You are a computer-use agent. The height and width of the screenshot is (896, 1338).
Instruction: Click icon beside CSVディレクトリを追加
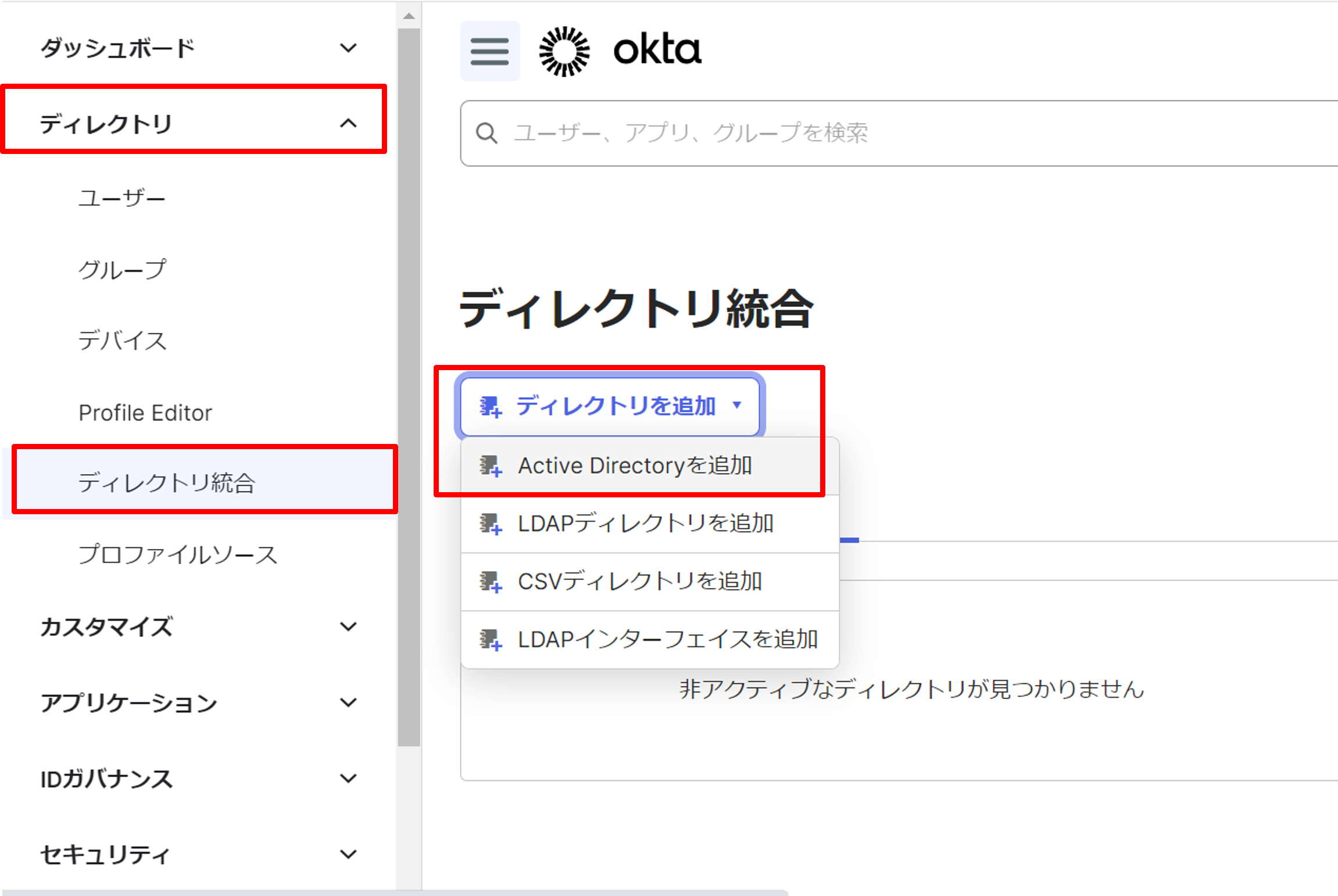click(x=491, y=582)
